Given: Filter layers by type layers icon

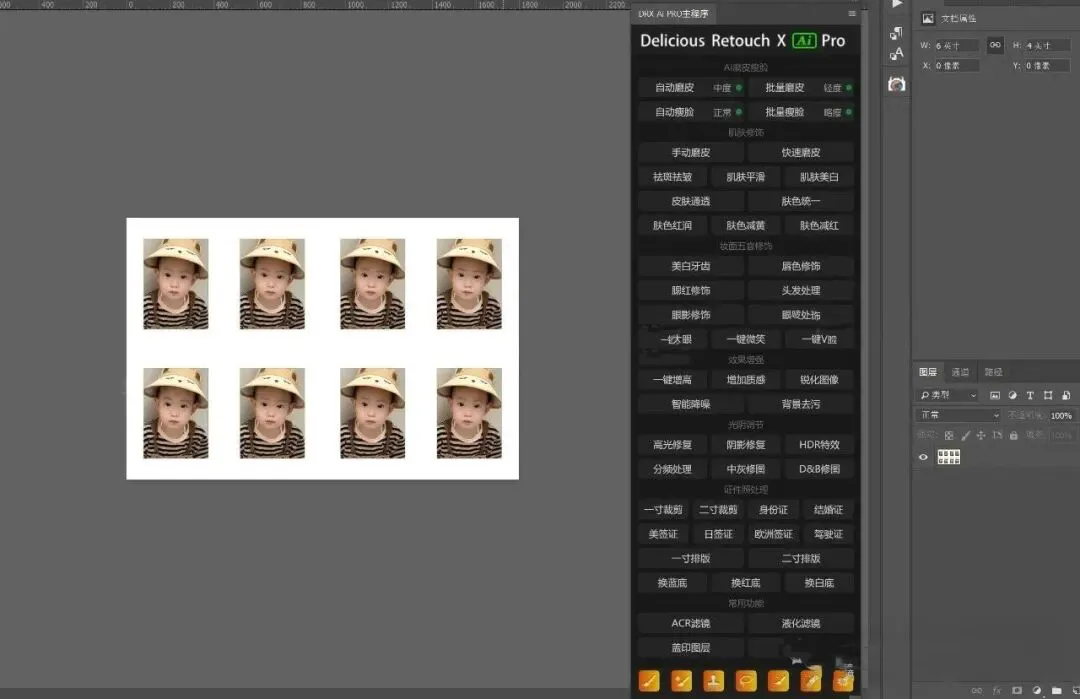Looking at the screenshot, I should point(1030,395).
